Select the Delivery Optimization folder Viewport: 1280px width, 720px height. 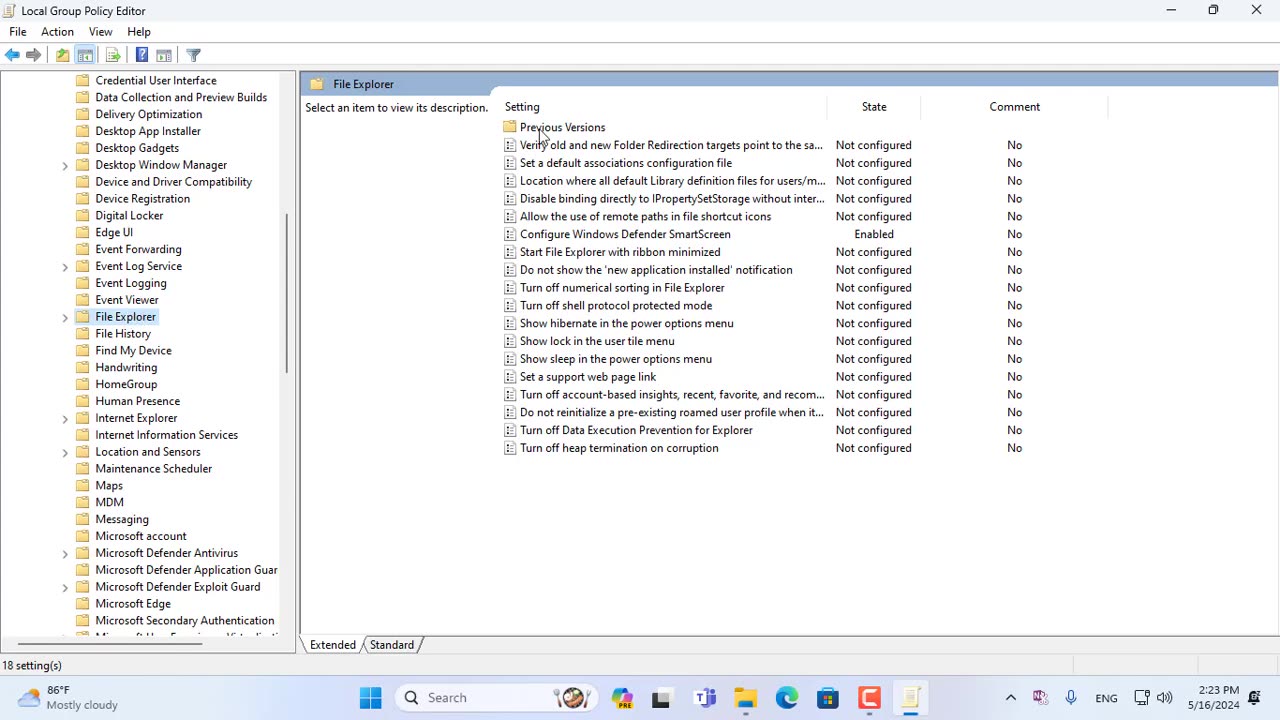tap(148, 114)
